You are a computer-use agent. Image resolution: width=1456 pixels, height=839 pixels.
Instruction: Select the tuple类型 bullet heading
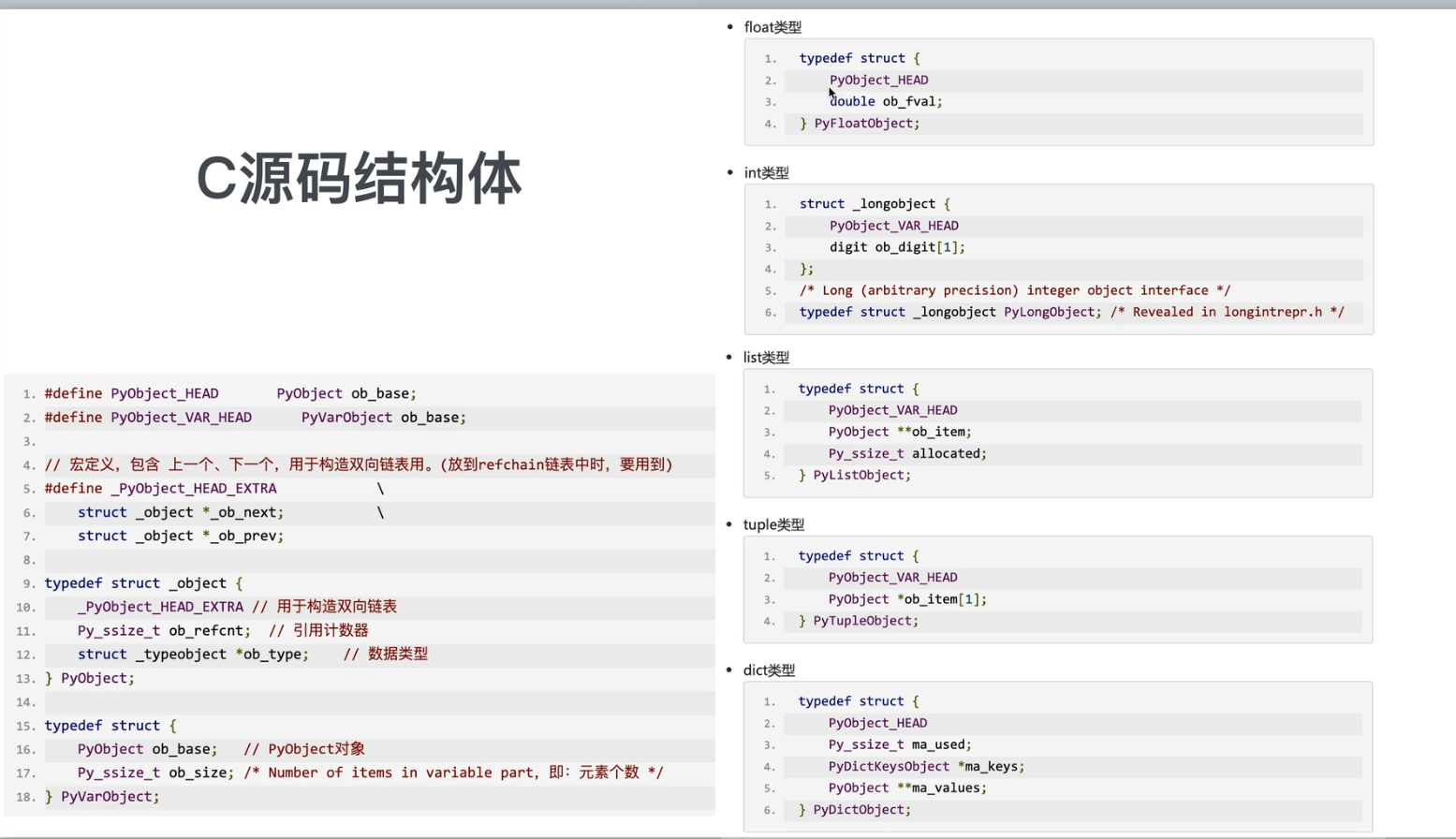773,524
